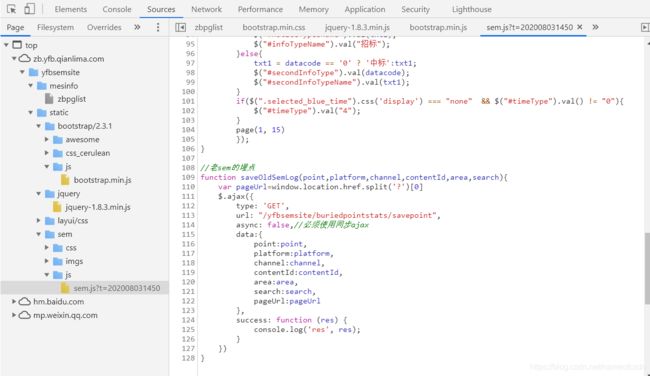Collapse the mesinfo folder
650x376 pixels.
(x=31, y=85)
